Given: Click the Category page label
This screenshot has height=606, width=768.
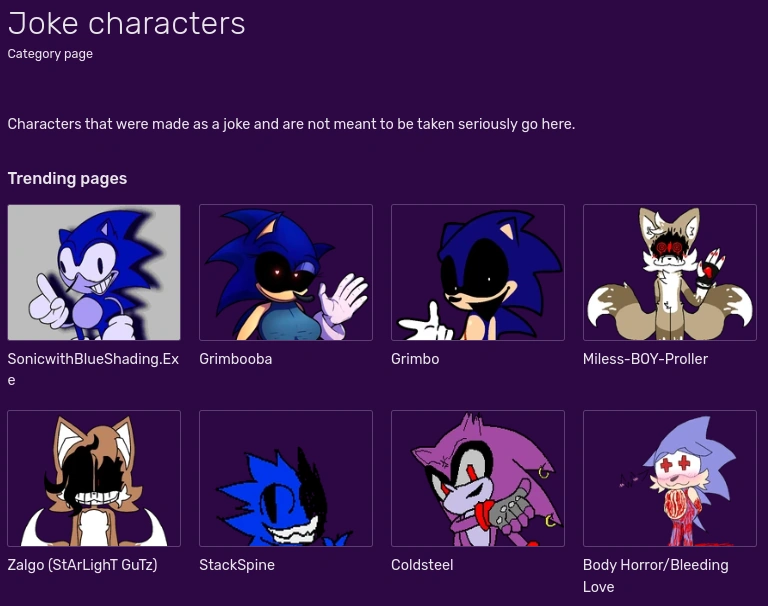Looking at the screenshot, I should 50,54.
